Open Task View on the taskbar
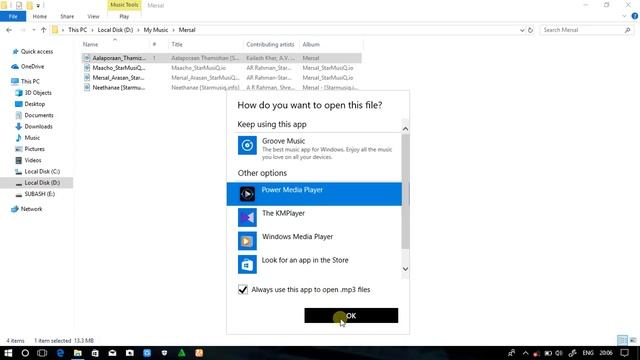This screenshot has width=640, height=360. coord(42,353)
